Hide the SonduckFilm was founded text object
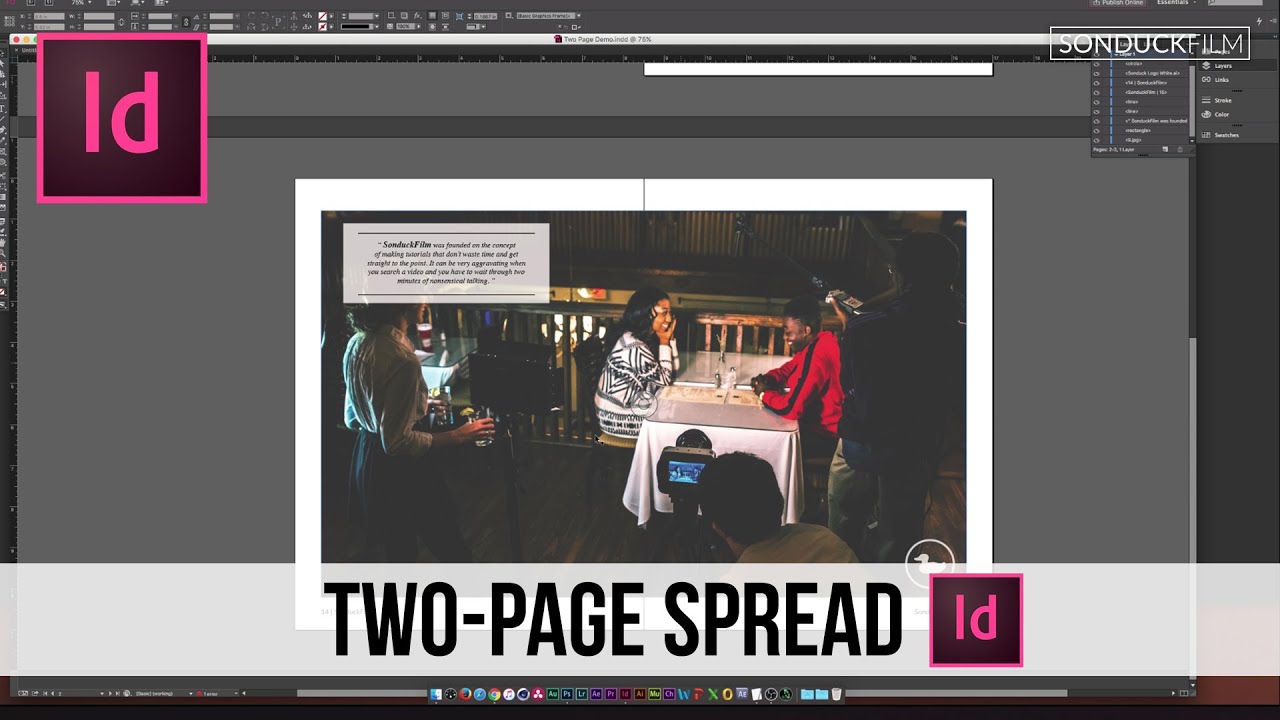This screenshot has width=1280, height=720. pyautogui.click(x=1096, y=121)
